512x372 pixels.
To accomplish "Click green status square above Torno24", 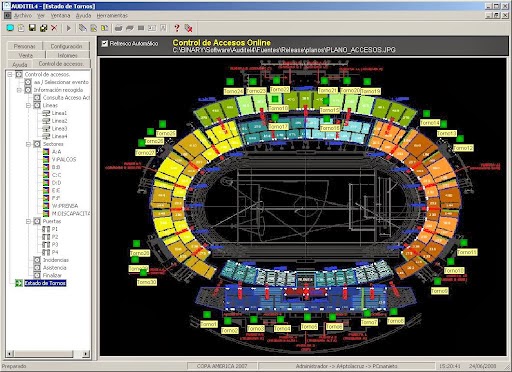I will point(230,81).
